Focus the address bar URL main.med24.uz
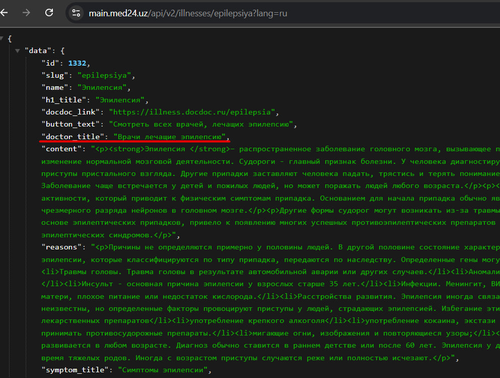This screenshot has width=500, height=378. (188, 13)
